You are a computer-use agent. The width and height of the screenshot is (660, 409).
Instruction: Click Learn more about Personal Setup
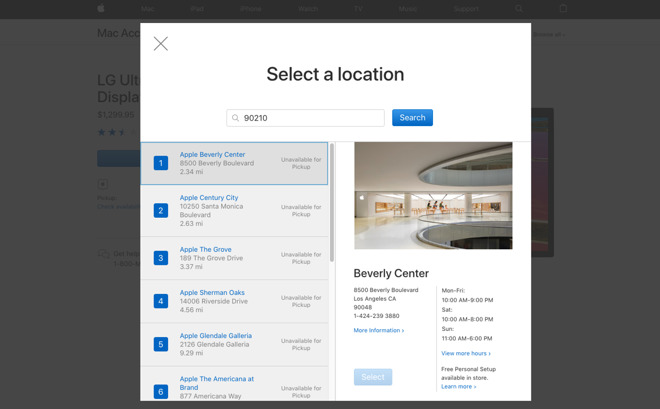click(458, 386)
